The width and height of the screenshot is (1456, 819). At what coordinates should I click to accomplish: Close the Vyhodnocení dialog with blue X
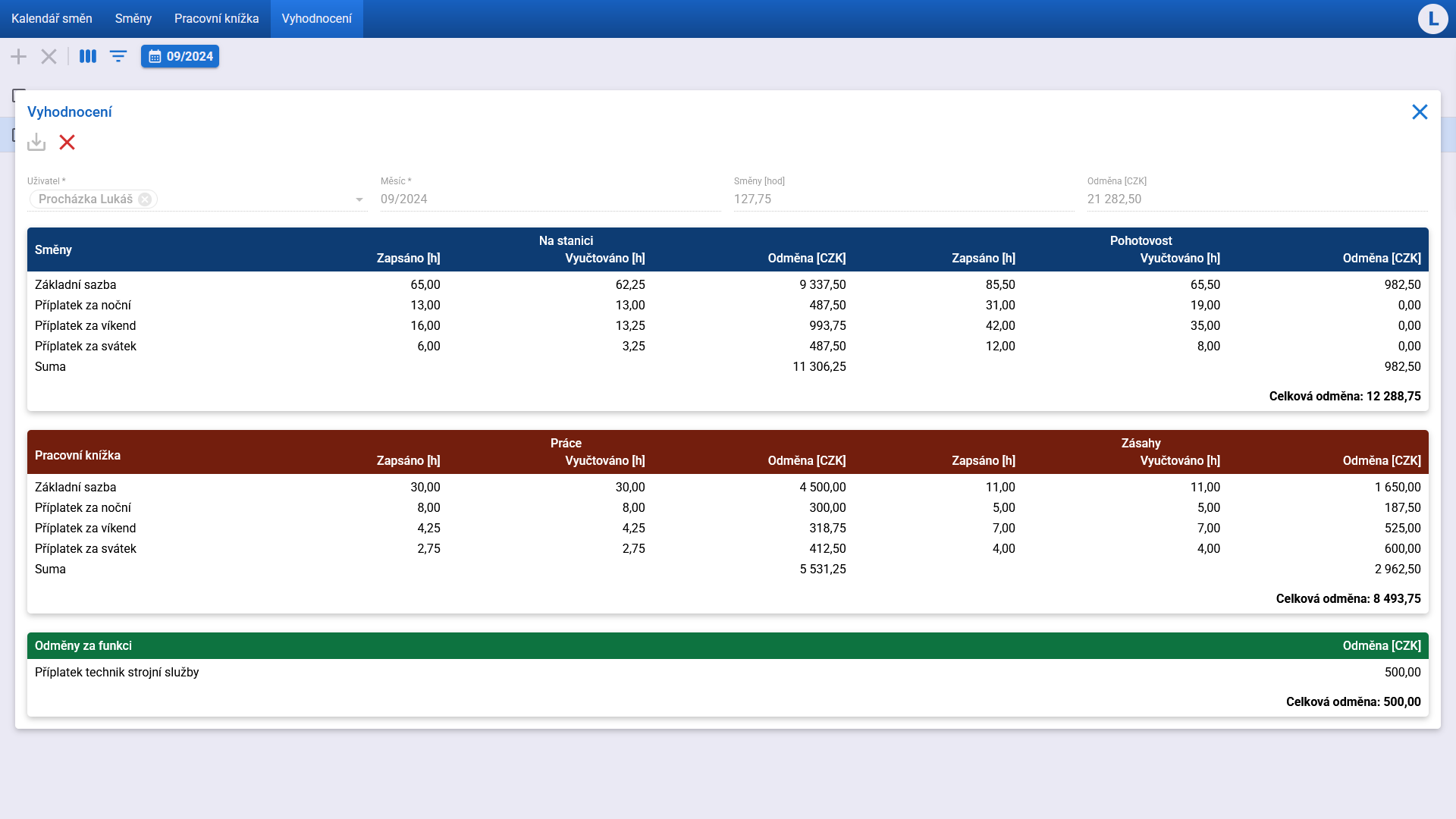pyautogui.click(x=1420, y=112)
